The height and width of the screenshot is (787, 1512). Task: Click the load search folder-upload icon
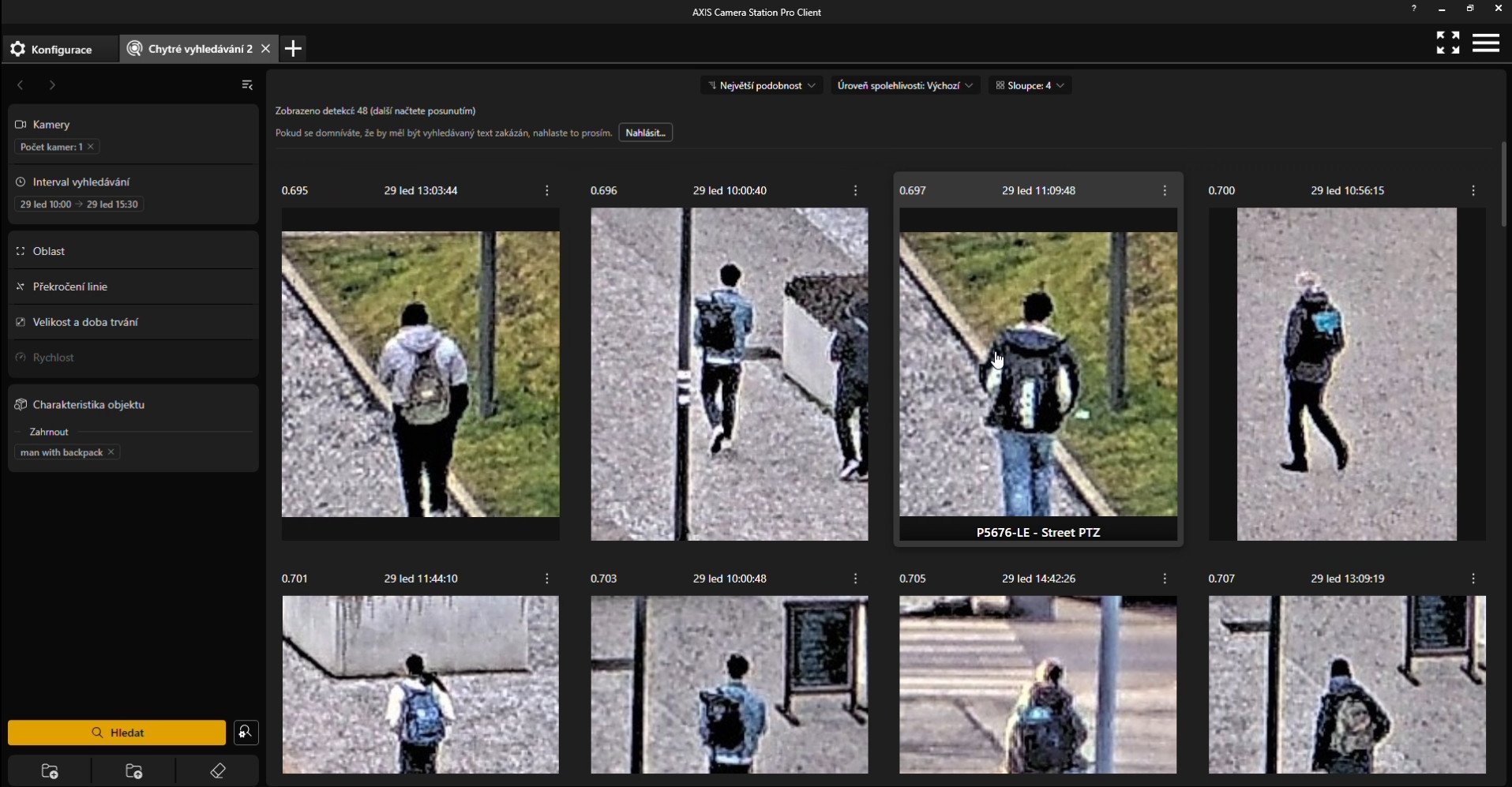pyautogui.click(x=134, y=771)
